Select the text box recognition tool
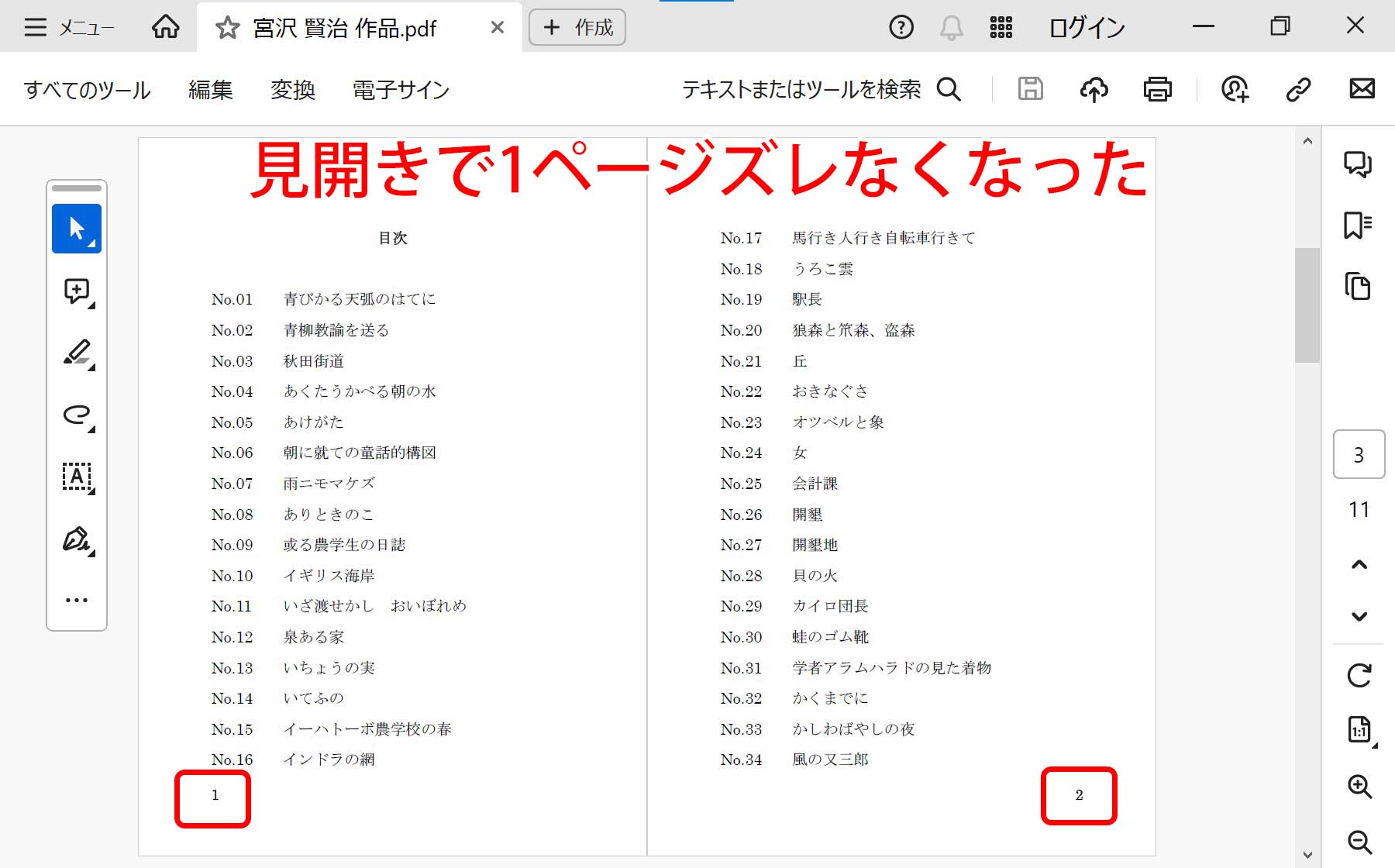The height and width of the screenshot is (868, 1395). pyautogui.click(x=76, y=476)
